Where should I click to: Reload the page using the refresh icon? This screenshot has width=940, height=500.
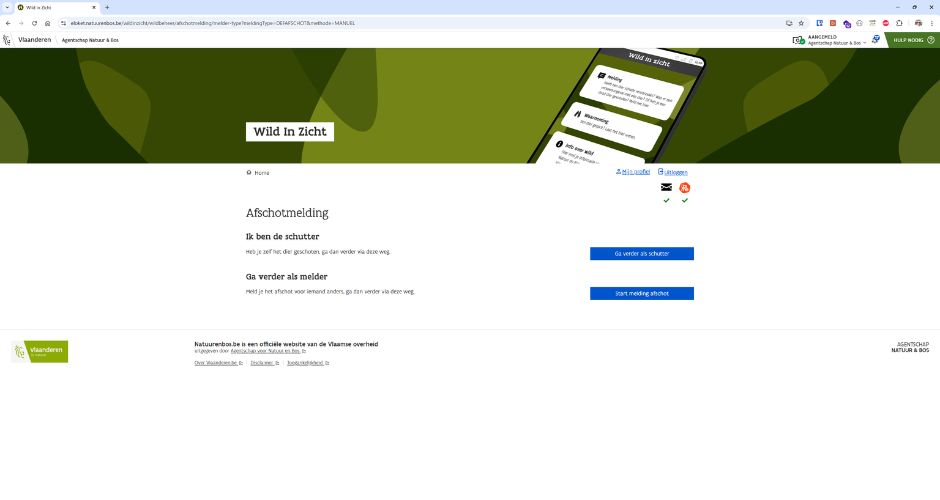(34, 22)
